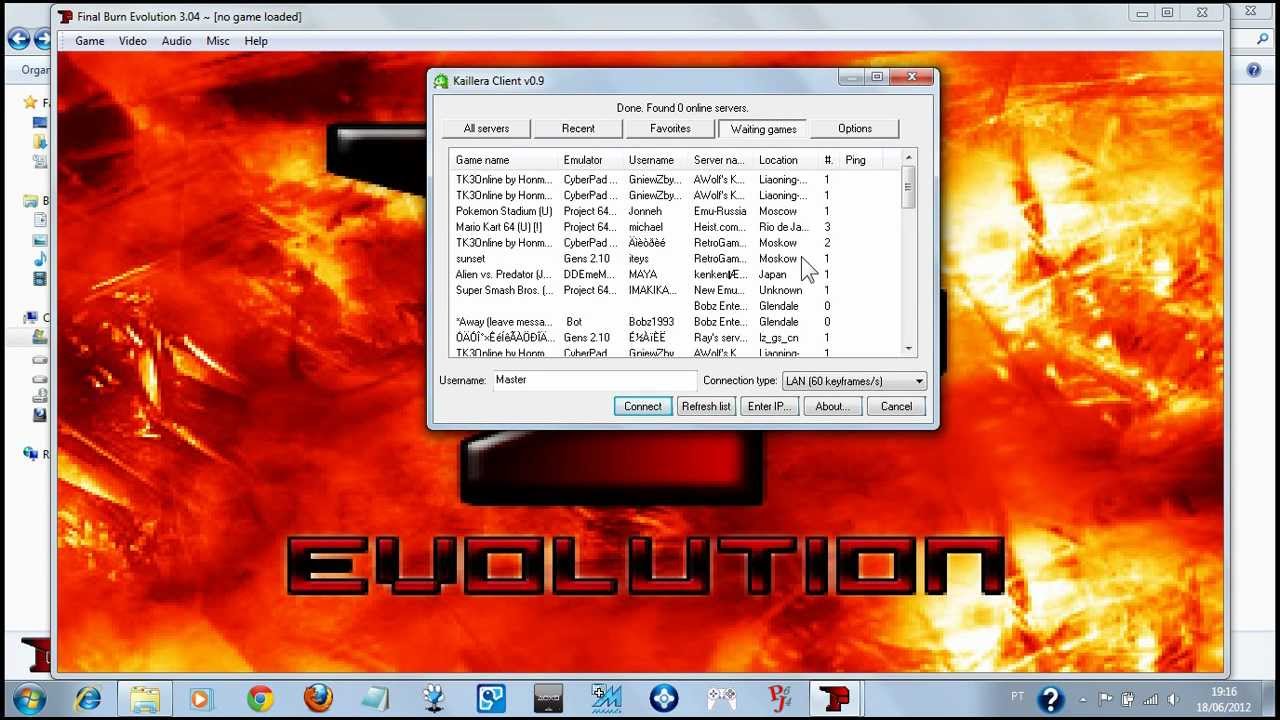
Task: Sort by the Location column header
Action: (x=785, y=160)
